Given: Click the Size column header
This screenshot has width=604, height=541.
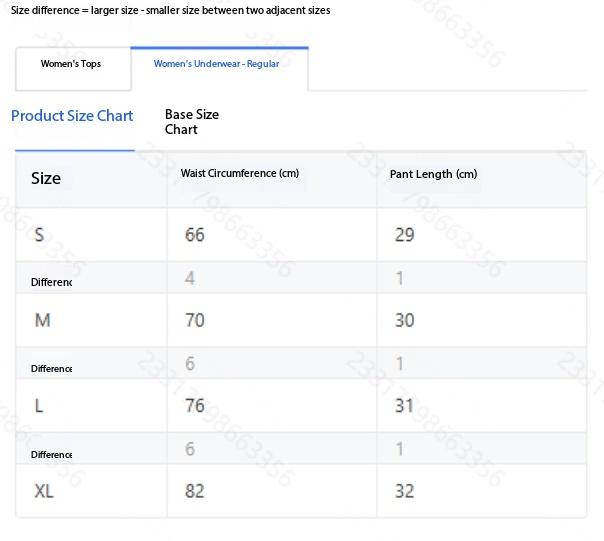Looking at the screenshot, I should pyautogui.click(x=46, y=178).
